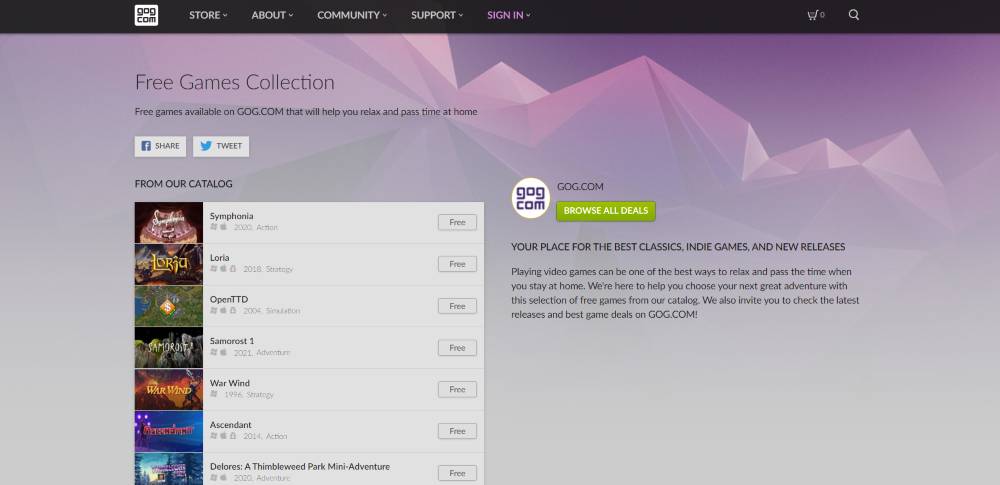Select the OpenTTD title text

click(x=229, y=299)
